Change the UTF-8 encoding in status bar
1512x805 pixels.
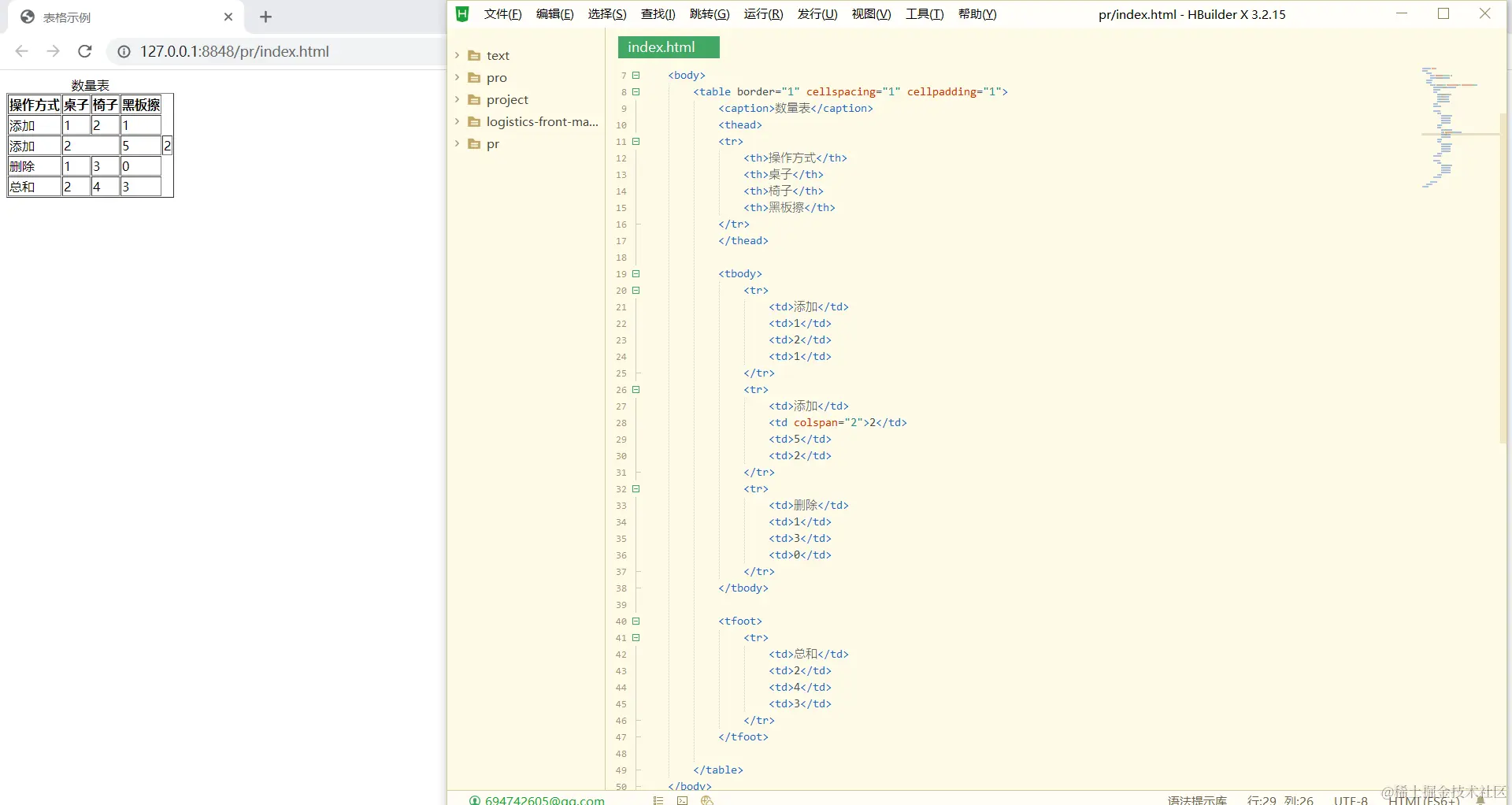[1351, 800]
